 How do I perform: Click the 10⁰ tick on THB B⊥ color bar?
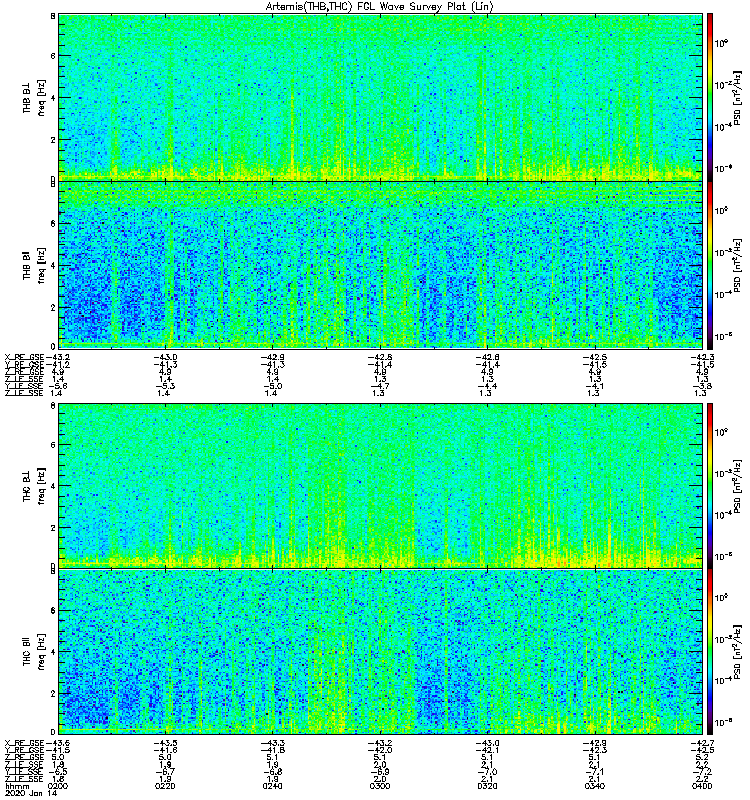click(x=720, y=43)
